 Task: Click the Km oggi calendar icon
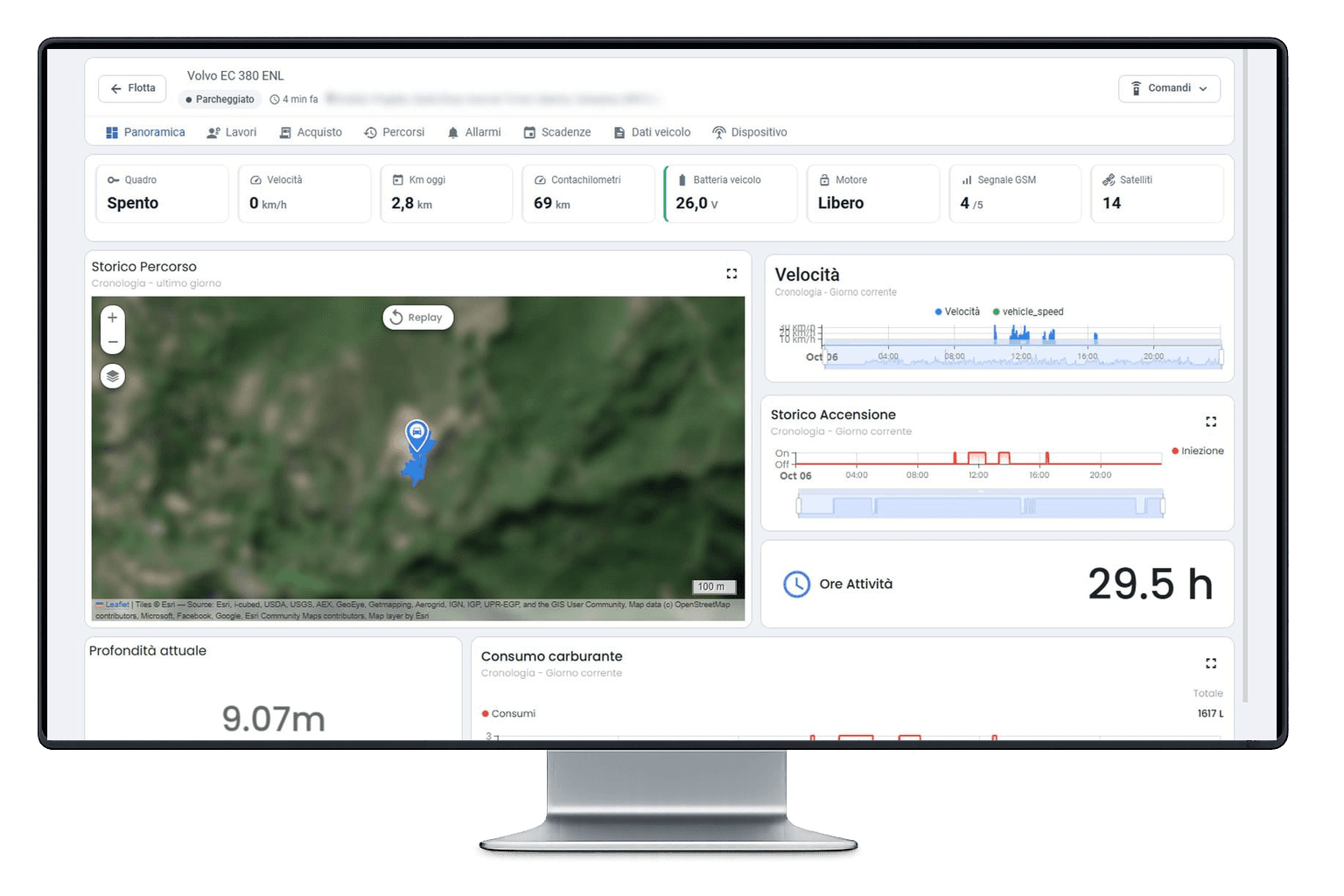pos(398,180)
